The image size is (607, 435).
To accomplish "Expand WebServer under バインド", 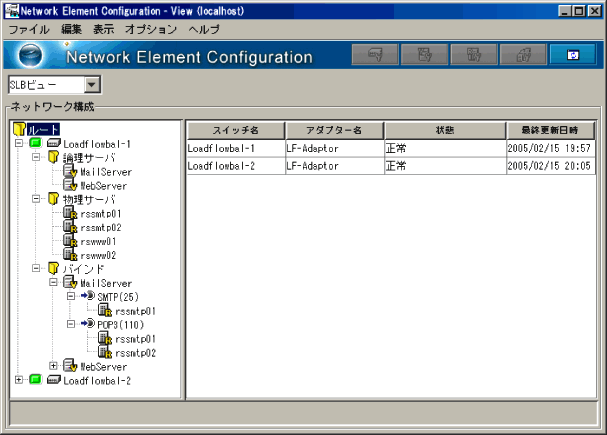I will pos(53,367).
